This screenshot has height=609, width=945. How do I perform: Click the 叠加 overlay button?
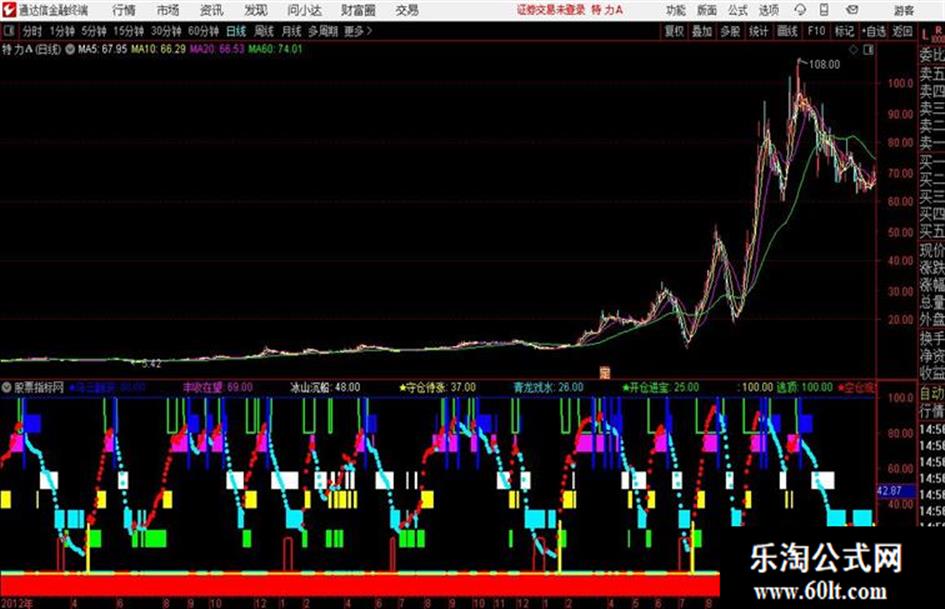click(702, 31)
